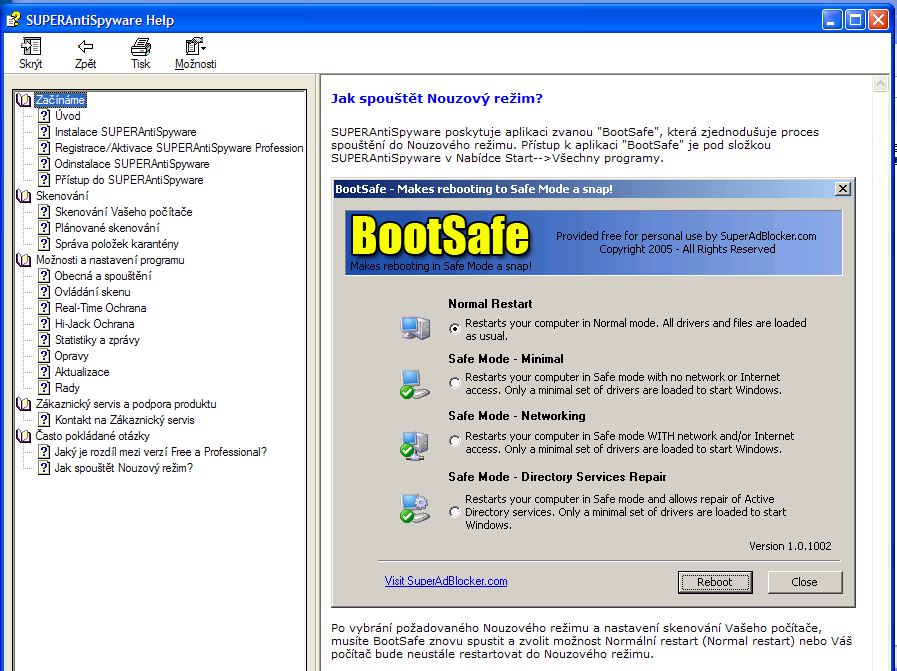This screenshot has width=897, height=671.
Task: Minimize the SUPERAntiSpyware Help window
Action: tap(832, 20)
